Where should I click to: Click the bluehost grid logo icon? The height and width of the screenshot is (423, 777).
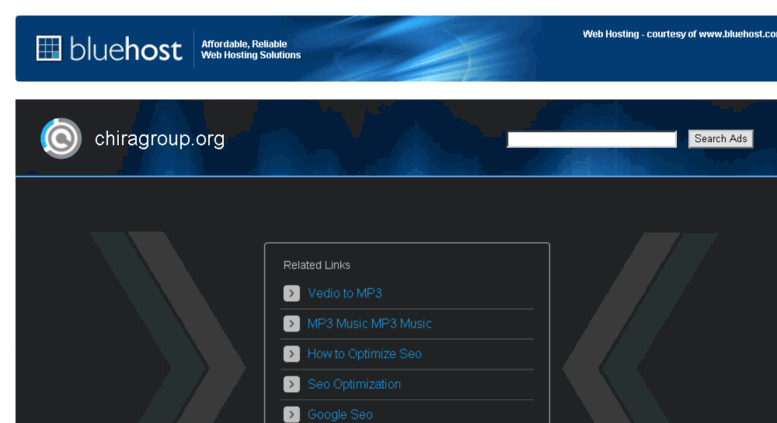click(49, 49)
